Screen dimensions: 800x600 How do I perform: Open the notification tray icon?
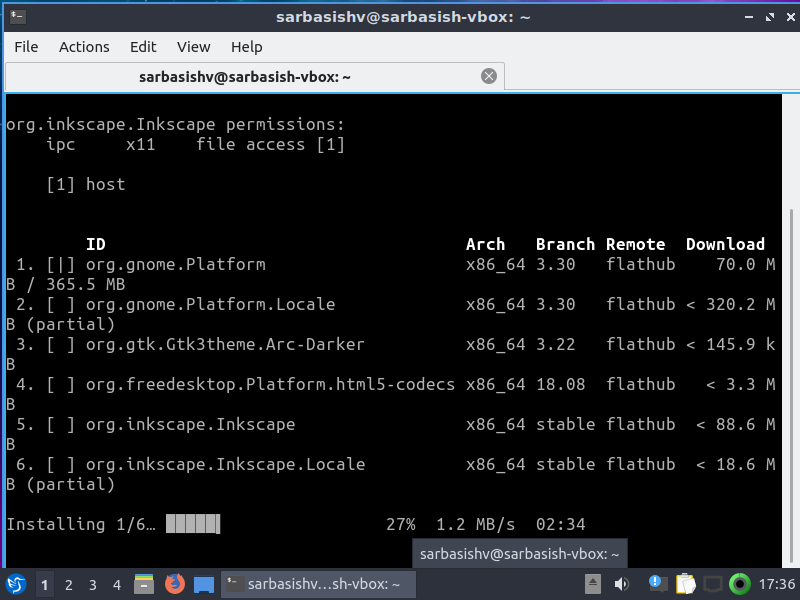[x=657, y=584]
